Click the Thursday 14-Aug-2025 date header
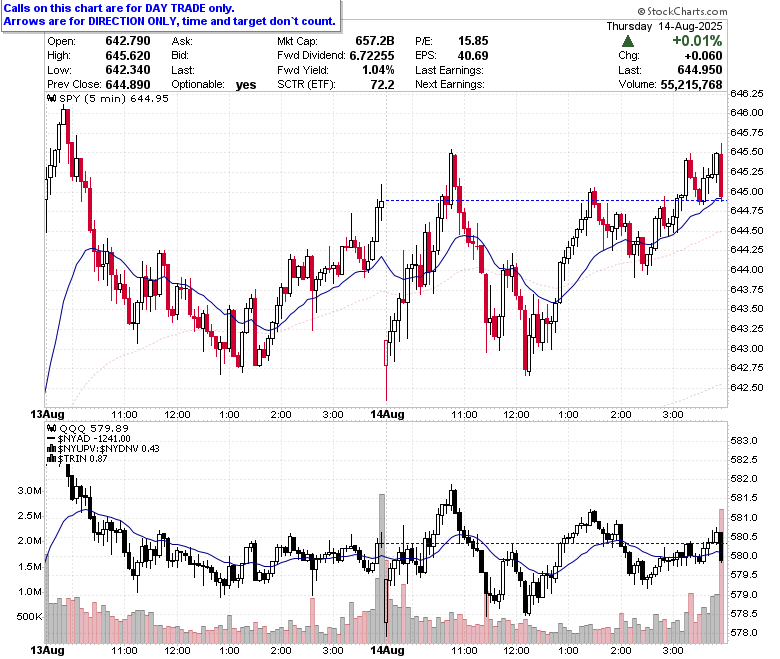The image size is (780, 659). coord(664,26)
